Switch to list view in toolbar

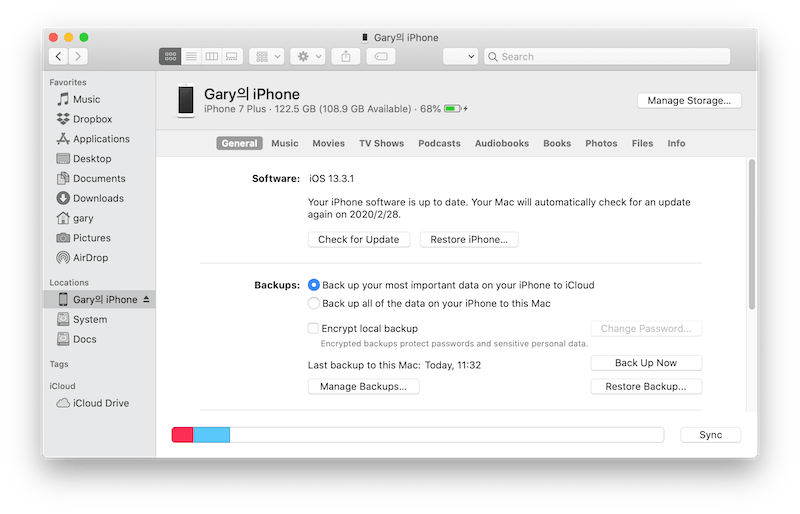point(191,56)
